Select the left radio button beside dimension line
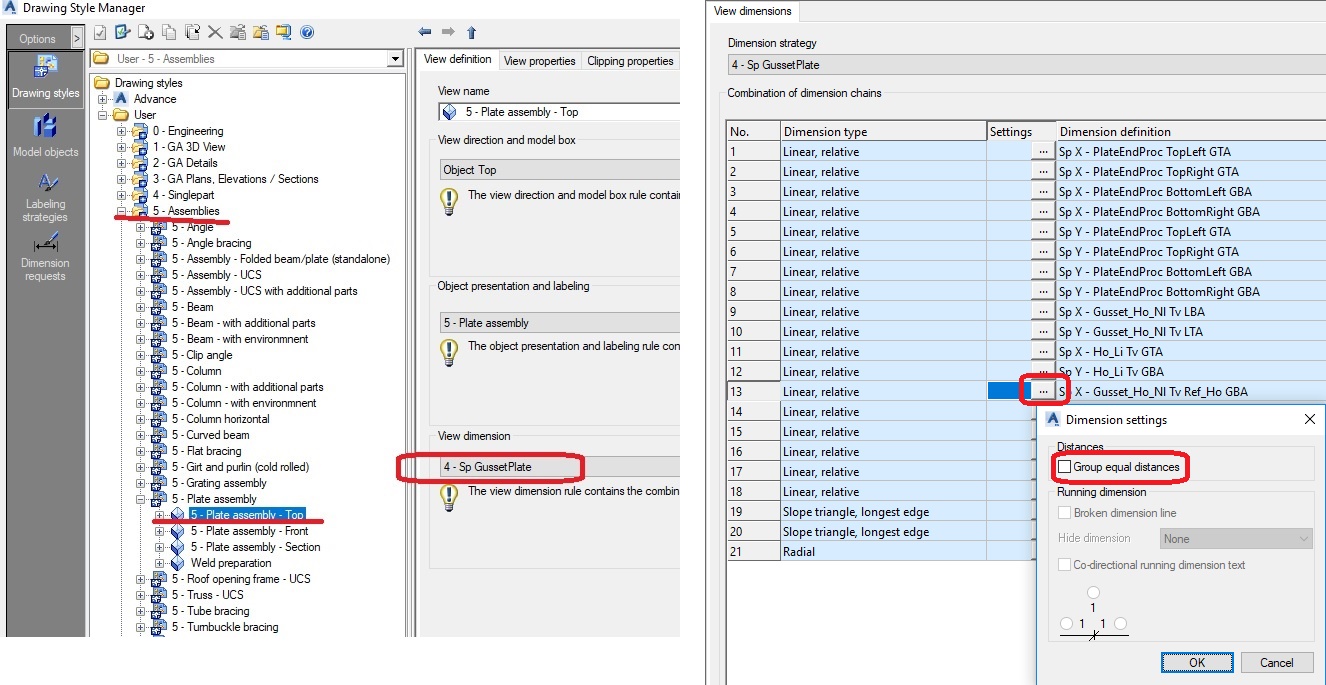The image size is (1326, 685). [x=1067, y=624]
